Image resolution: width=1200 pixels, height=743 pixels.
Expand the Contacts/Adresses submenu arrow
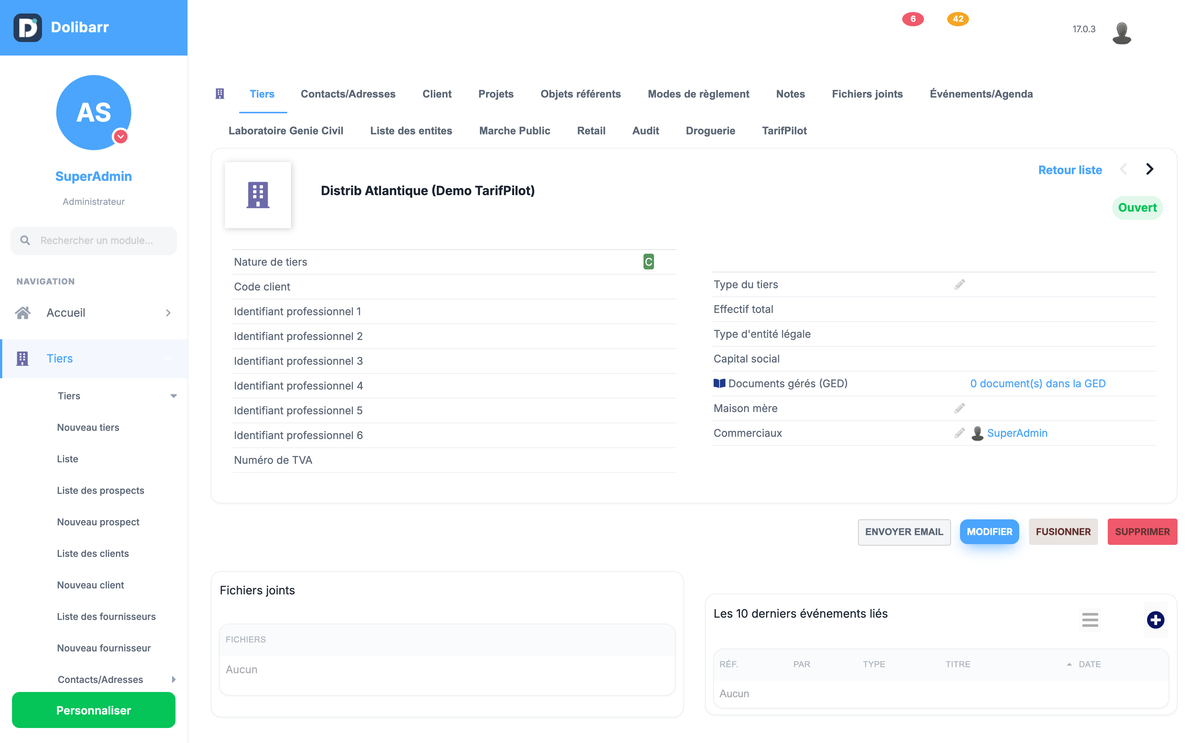click(173, 680)
